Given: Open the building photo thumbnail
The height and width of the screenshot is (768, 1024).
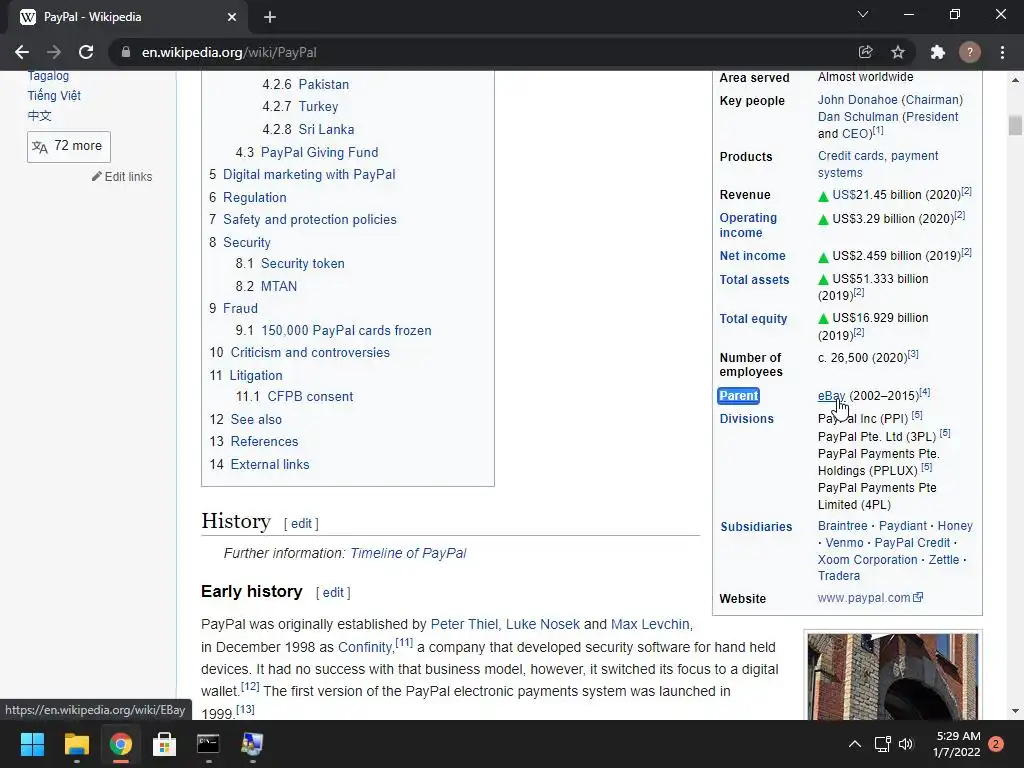Looking at the screenshot, I should [893, 677].
